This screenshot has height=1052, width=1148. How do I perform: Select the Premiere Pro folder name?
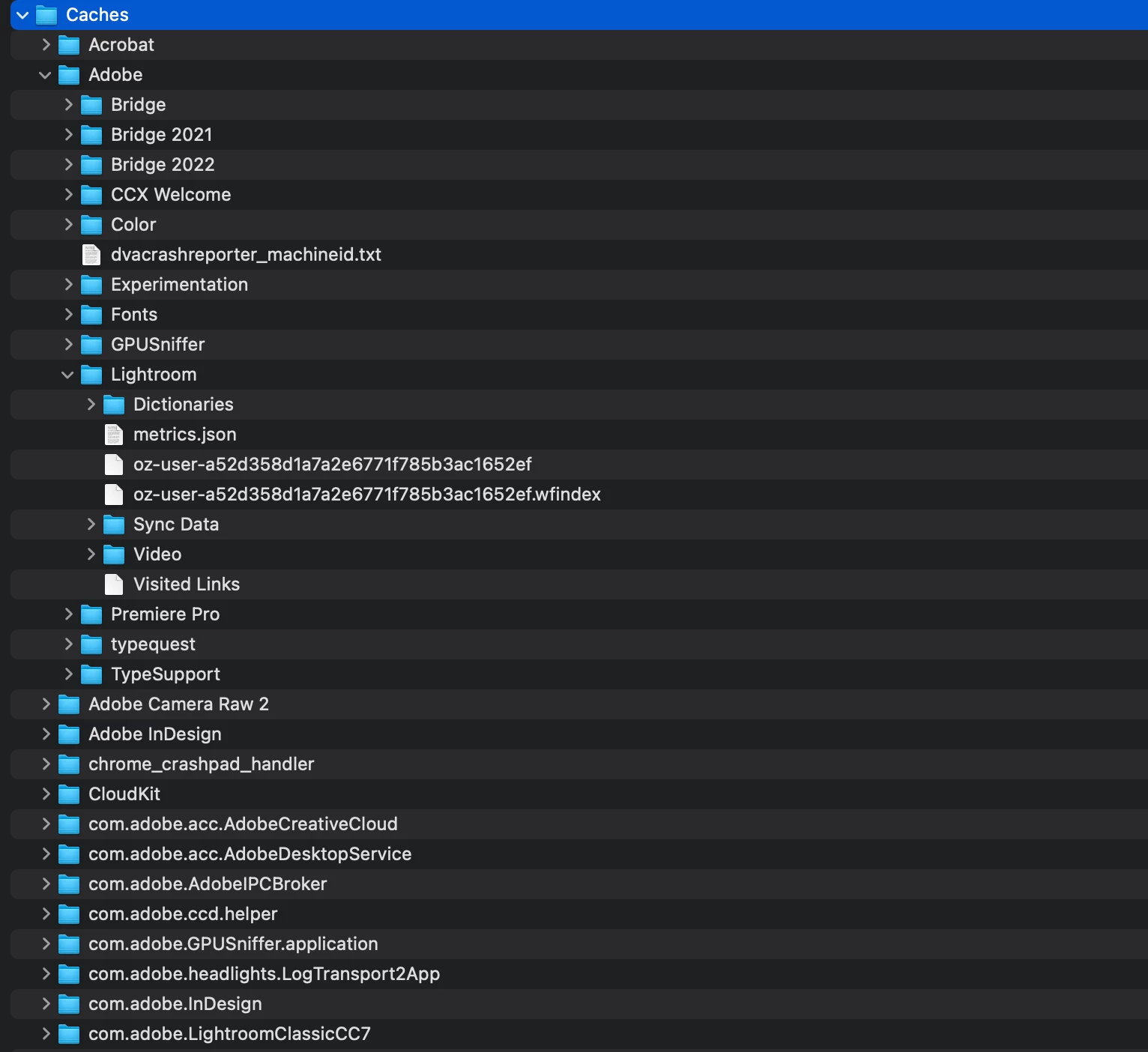[x=166, y=614]
